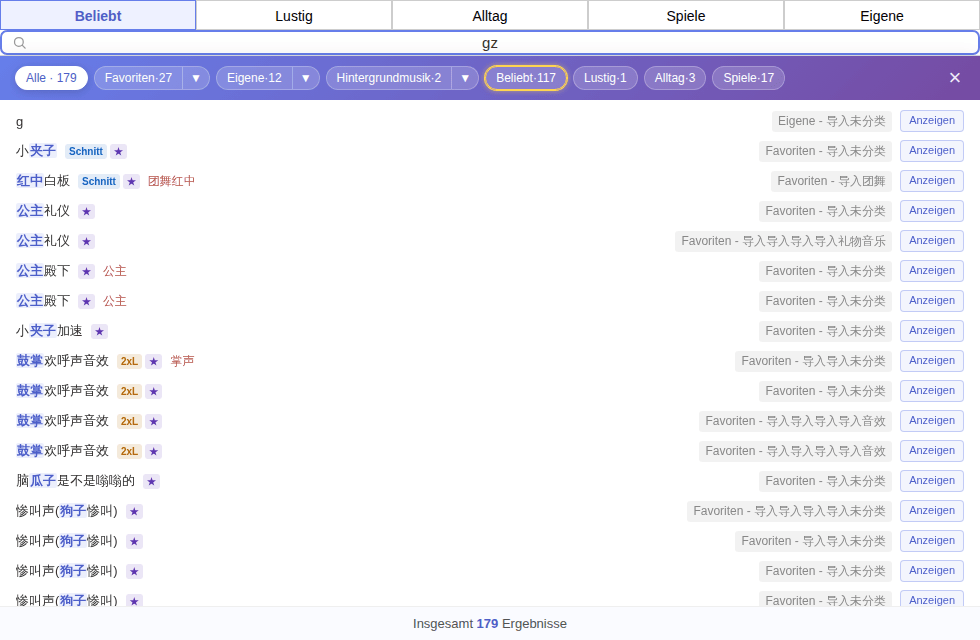The image size is (980, 640).
Task: Click the "Insgesamt 179 Ergebnisse" footer text
Action: pyautogui.click(x=490, y=624)
